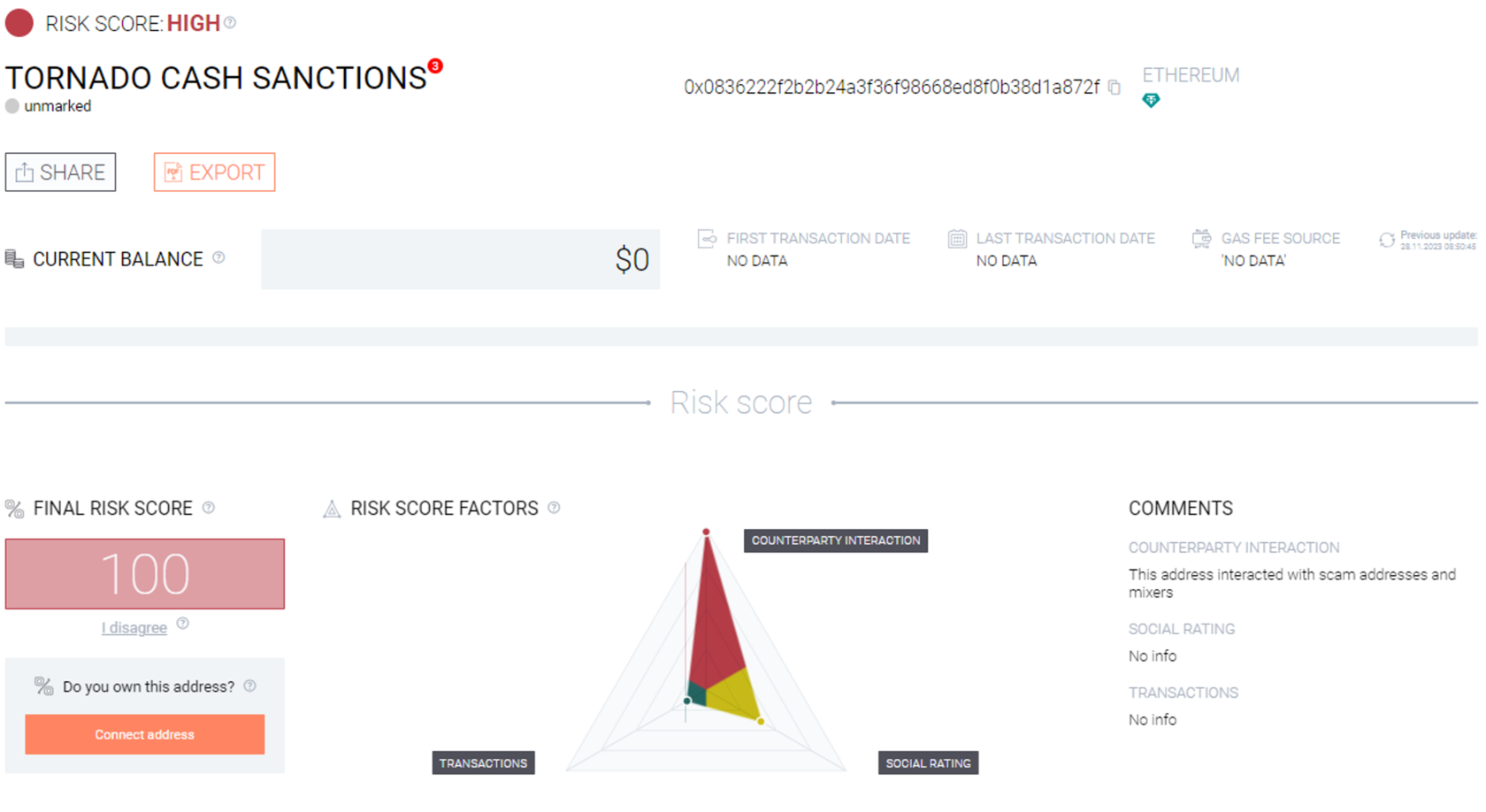Click the green diamond icon under ETHEREUM
Image resolution: width=1486 pixels, height=812 pixels.
pyautogui.click(x=1151, y=100)
